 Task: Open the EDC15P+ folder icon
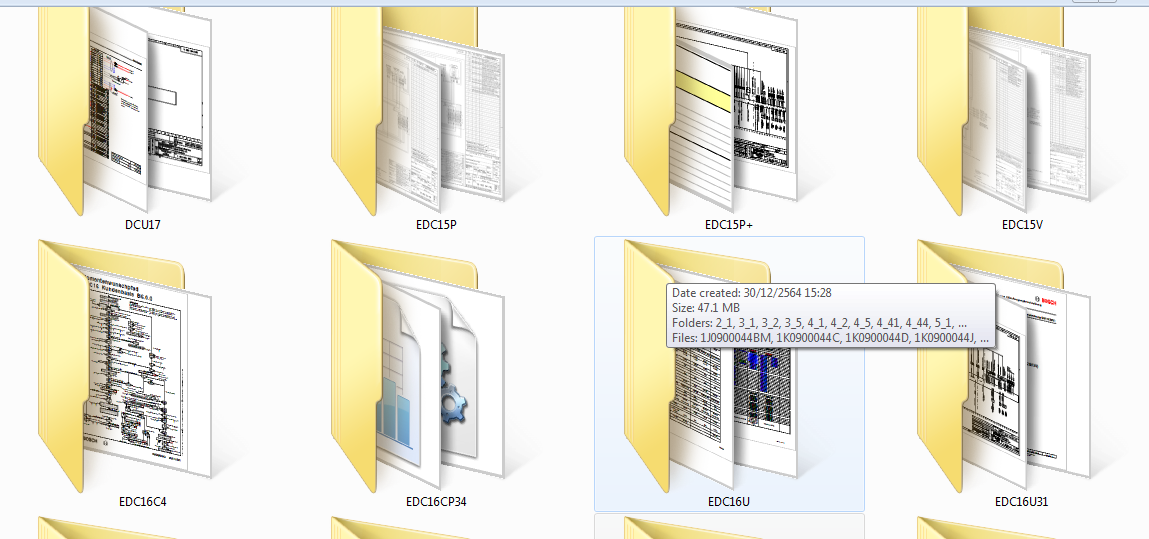(711, 111)
